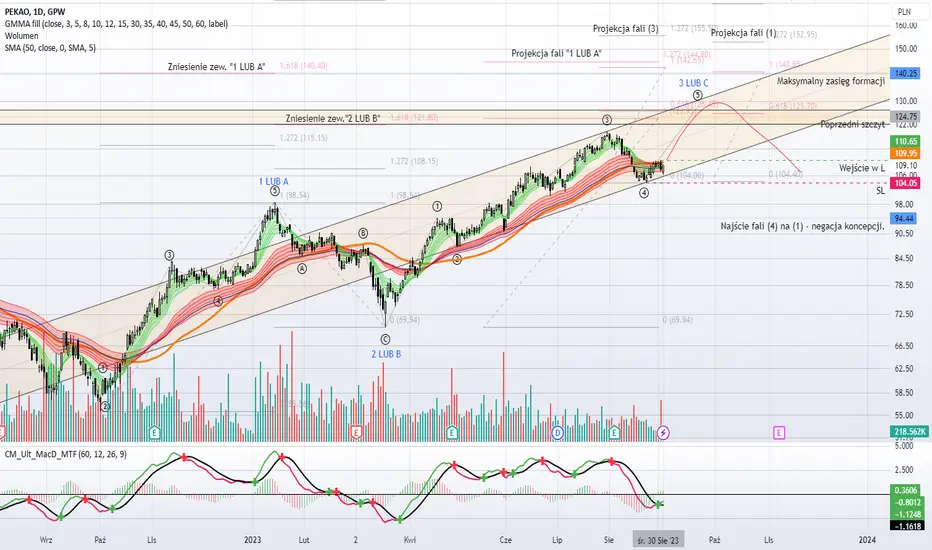Viewport: 932px width, 550px height.
Task: Click the 218.562K volume value label
Action: click(910, 432)
